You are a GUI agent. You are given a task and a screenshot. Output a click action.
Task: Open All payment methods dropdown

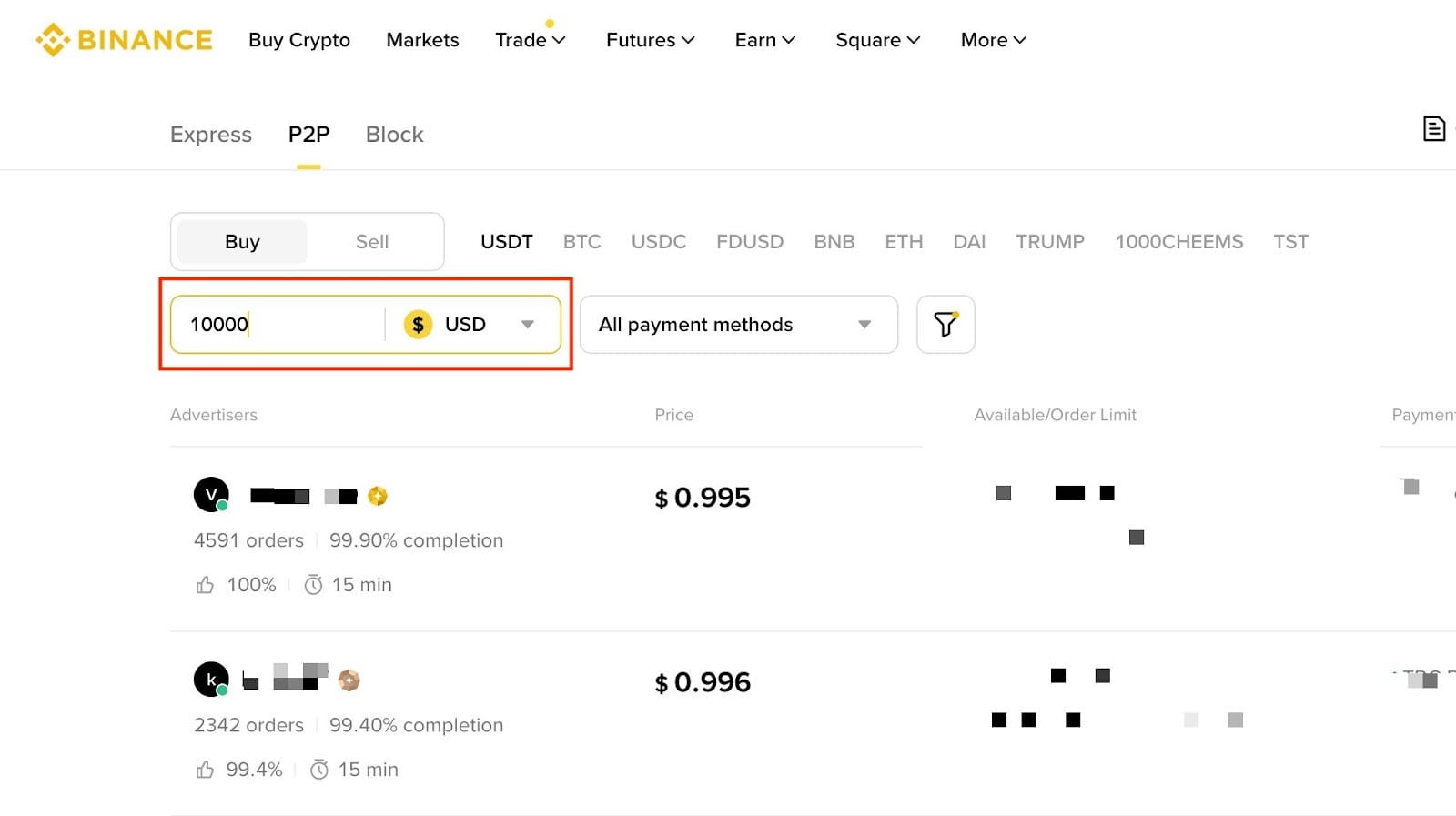tap(738, 324)
